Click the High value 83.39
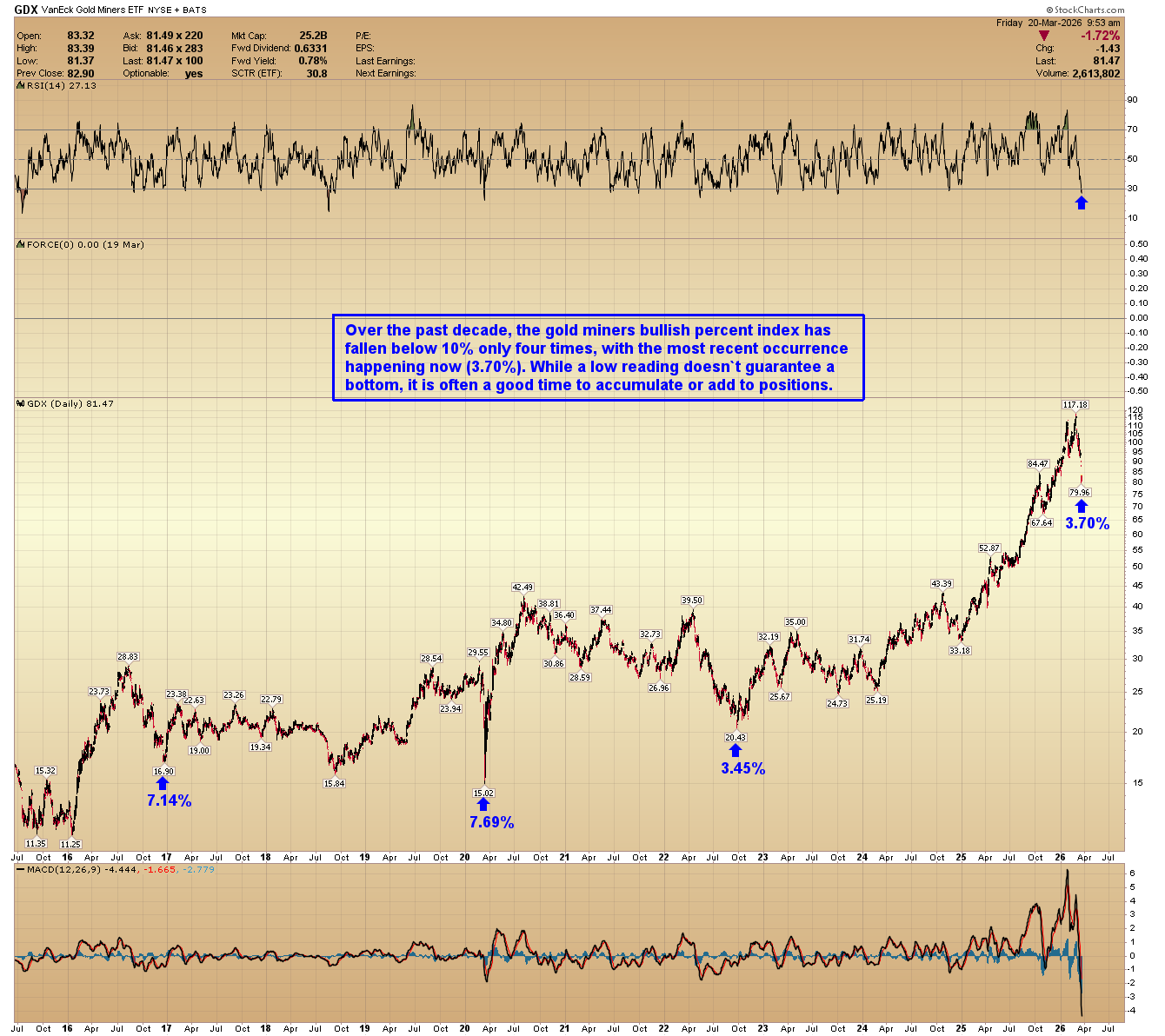Image resolution: width=1165 pixels, height=1036 pixels. [x=81, y=48]
